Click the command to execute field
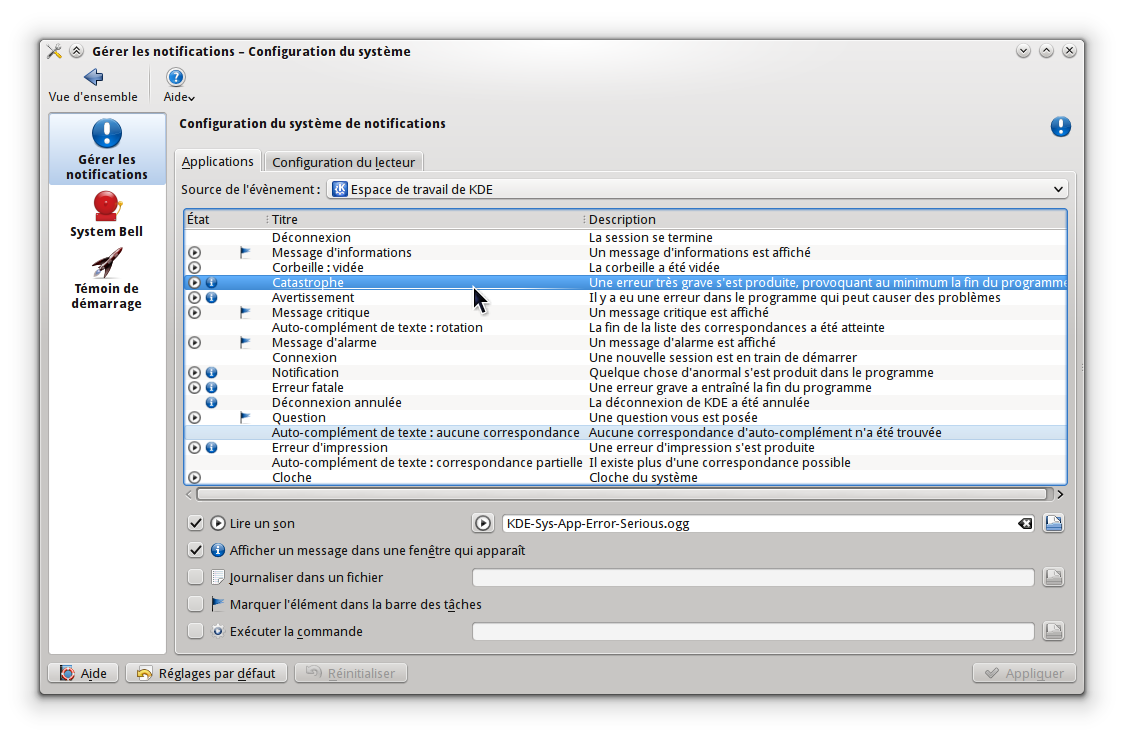 coord(753,631)
